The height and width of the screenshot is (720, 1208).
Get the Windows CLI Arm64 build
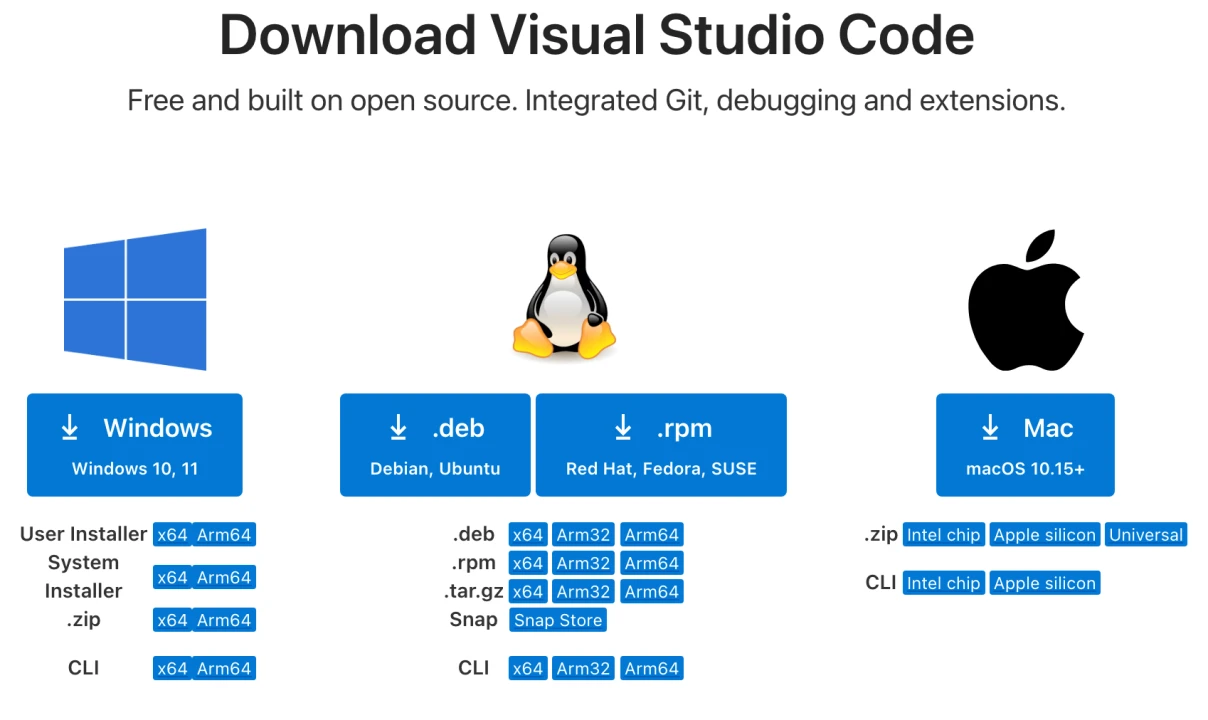(224, 668)
